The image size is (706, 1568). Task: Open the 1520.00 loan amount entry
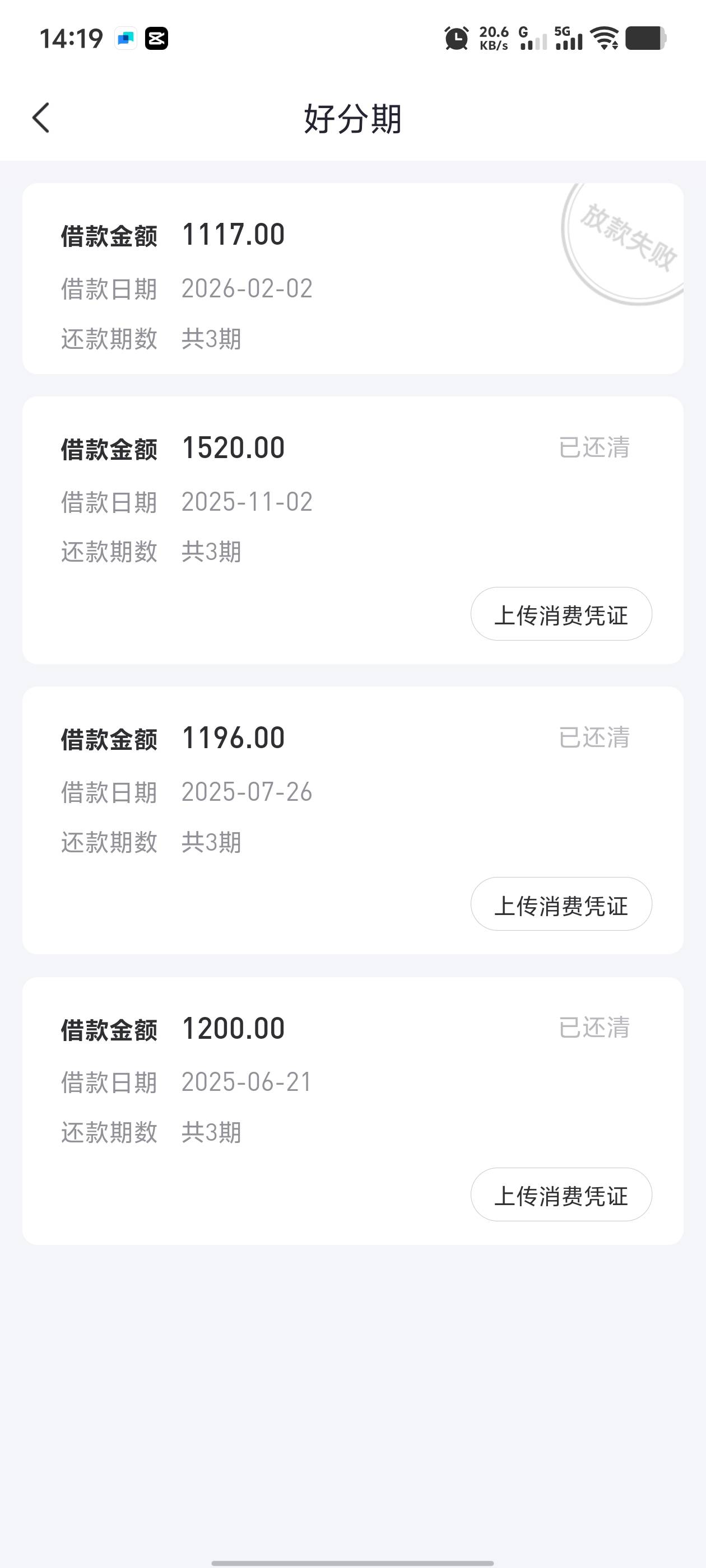233,448
